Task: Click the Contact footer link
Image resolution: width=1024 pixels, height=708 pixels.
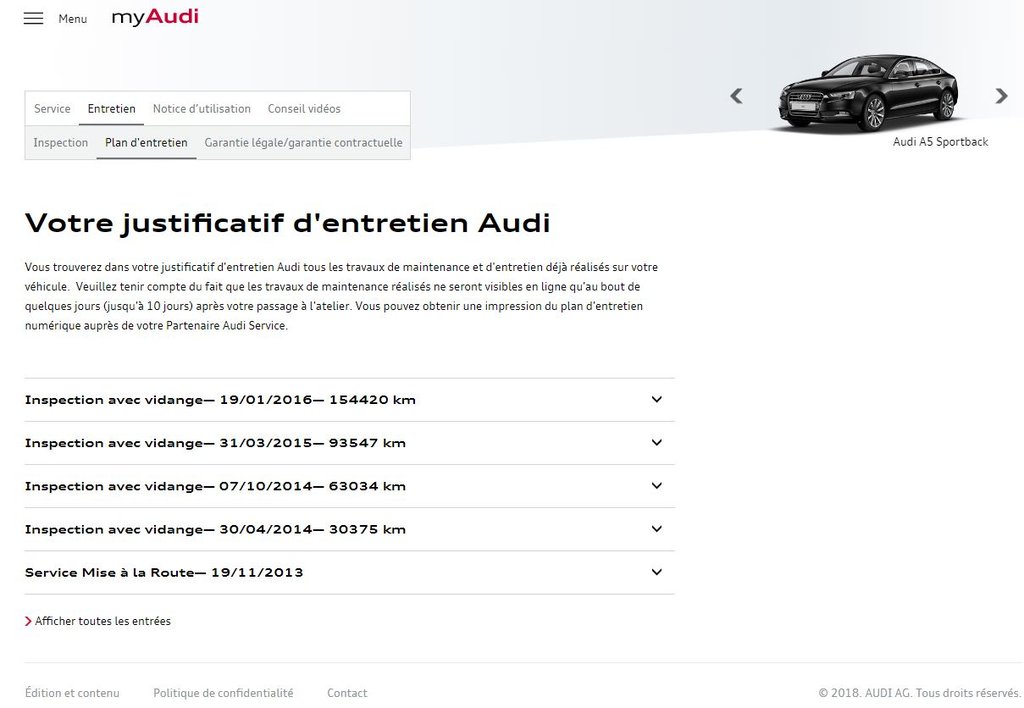Action: (x=347, y=693)
